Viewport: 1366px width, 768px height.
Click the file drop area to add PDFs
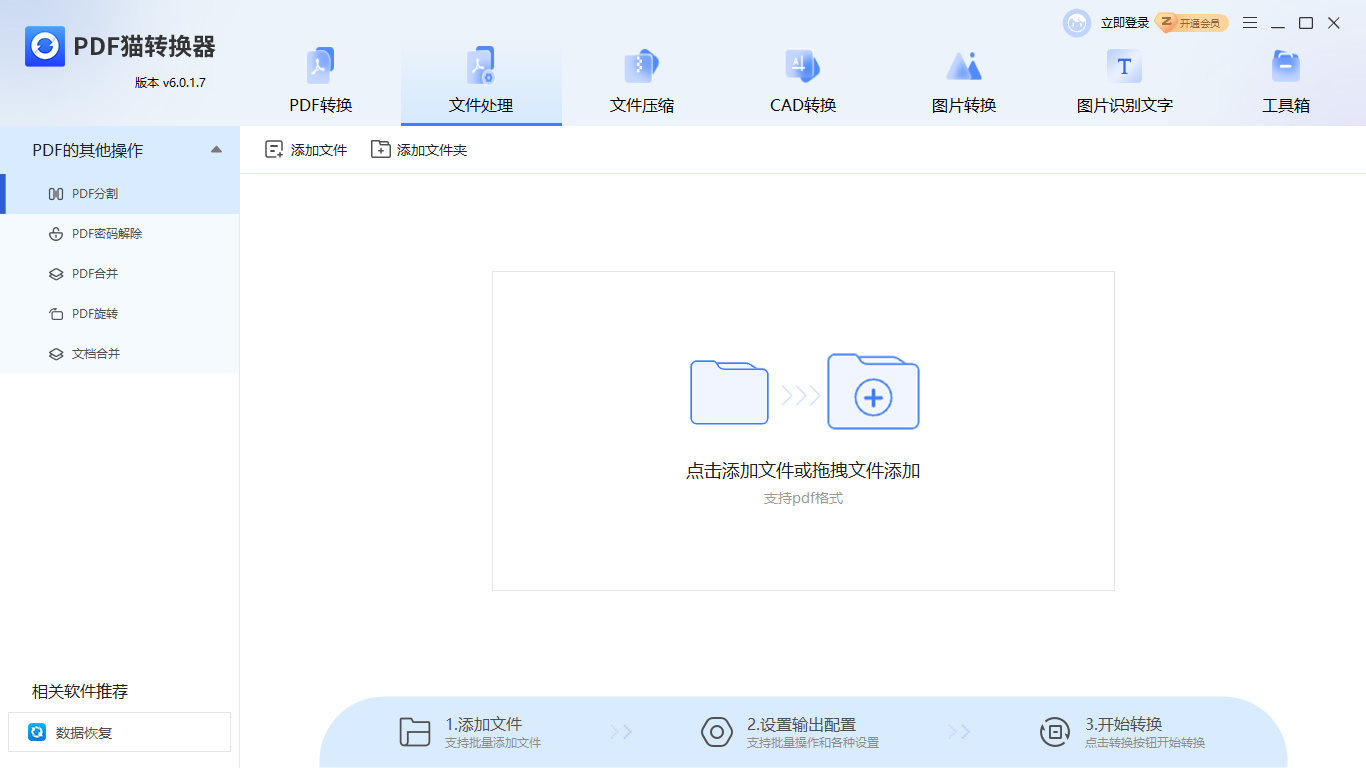pyautogui.click(x=802, y=431)
